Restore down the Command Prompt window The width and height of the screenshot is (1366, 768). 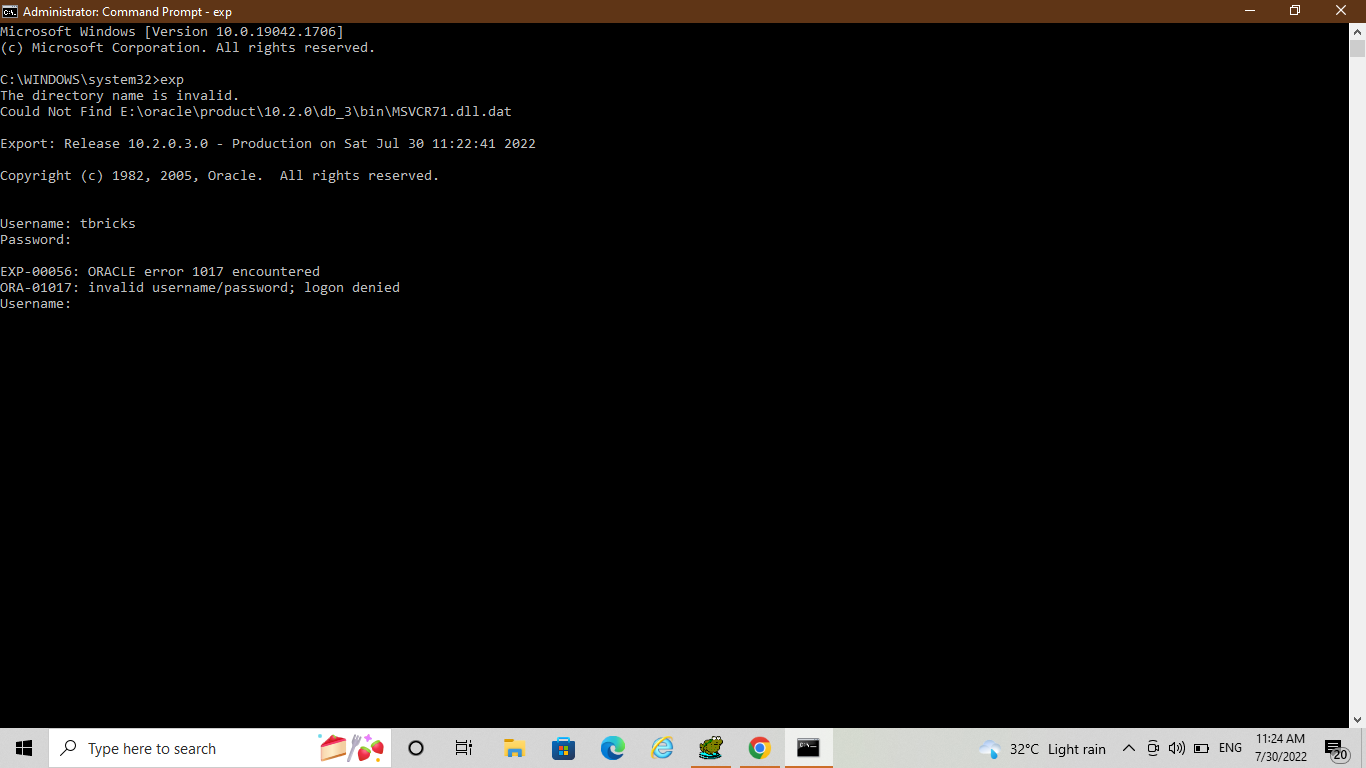pyautogui.click(x=1295, y=11)
